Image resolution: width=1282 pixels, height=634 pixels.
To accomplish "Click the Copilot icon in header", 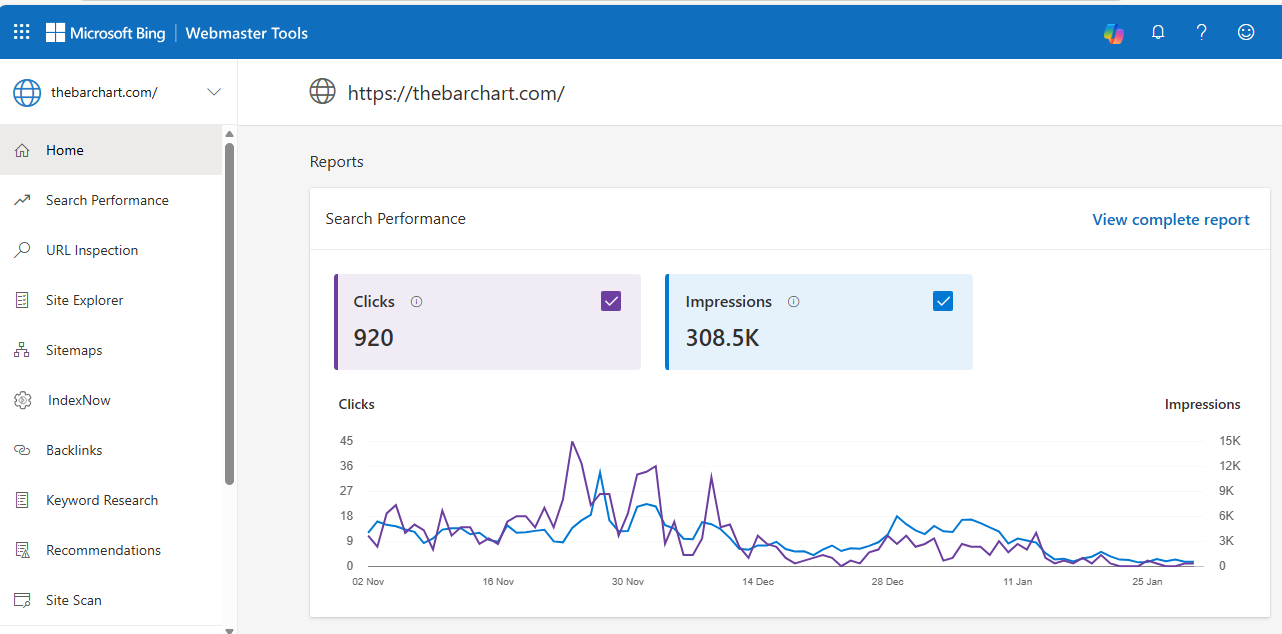I will pyautogui.click(x=1114, y=32).
